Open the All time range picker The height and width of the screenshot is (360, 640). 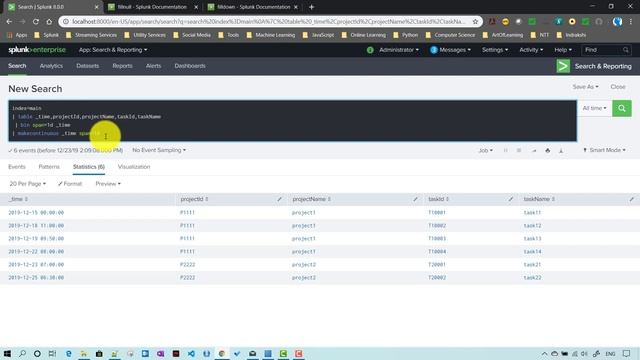pos(594,108)
